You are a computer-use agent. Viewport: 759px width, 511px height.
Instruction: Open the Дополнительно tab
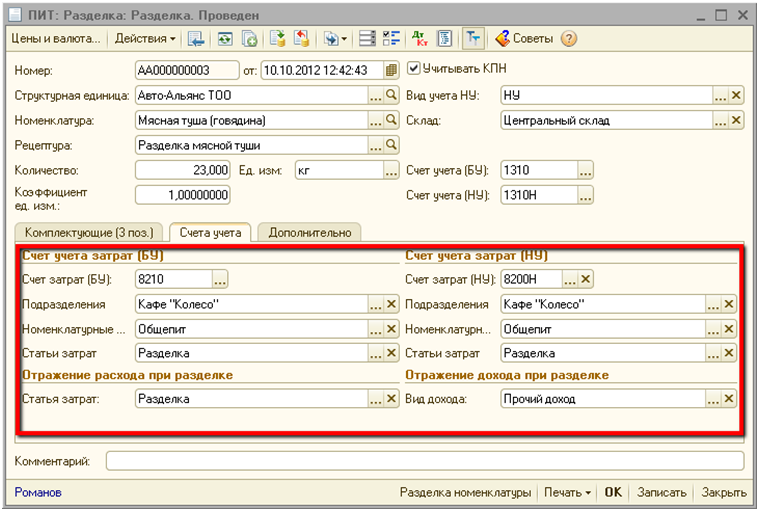(x=309, y=232)
